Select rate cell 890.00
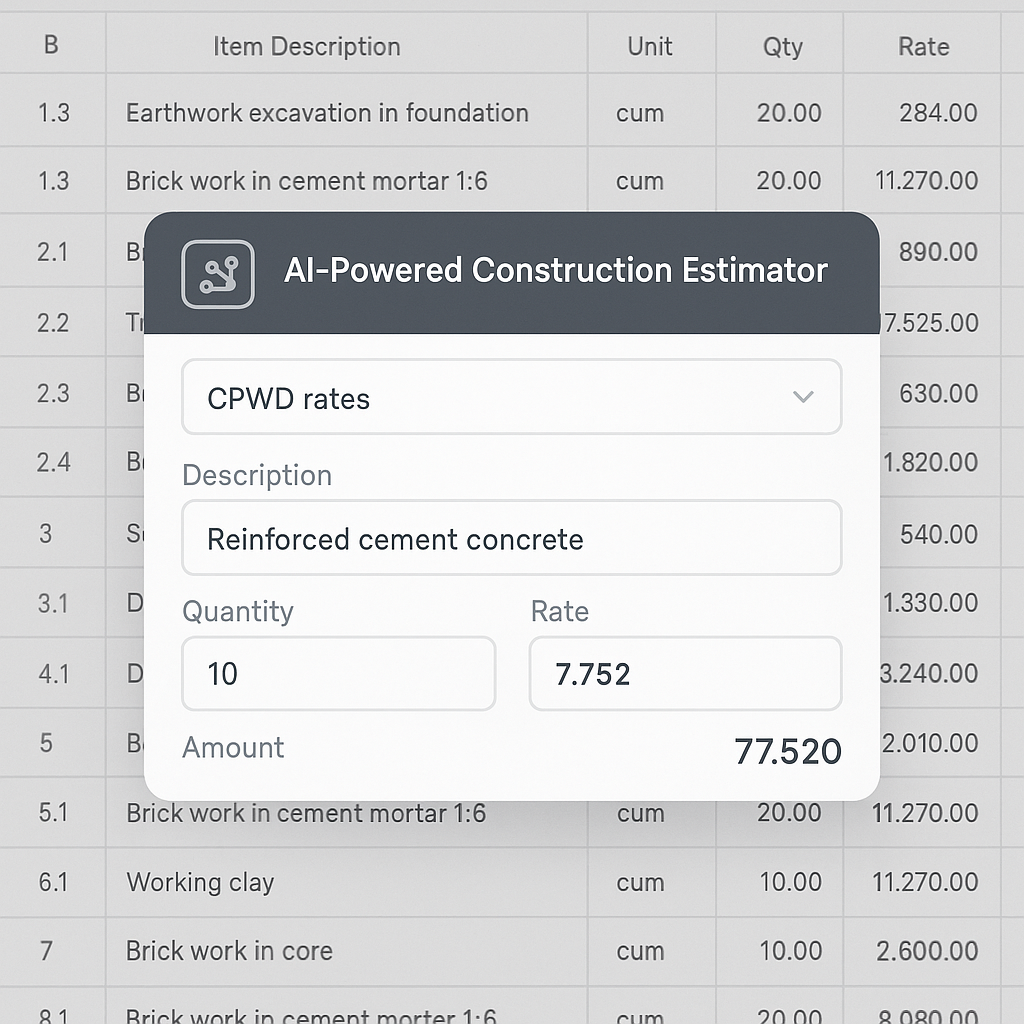Image resolution: width=1024 pixels, height=1024 pixels. pos(940,251)
